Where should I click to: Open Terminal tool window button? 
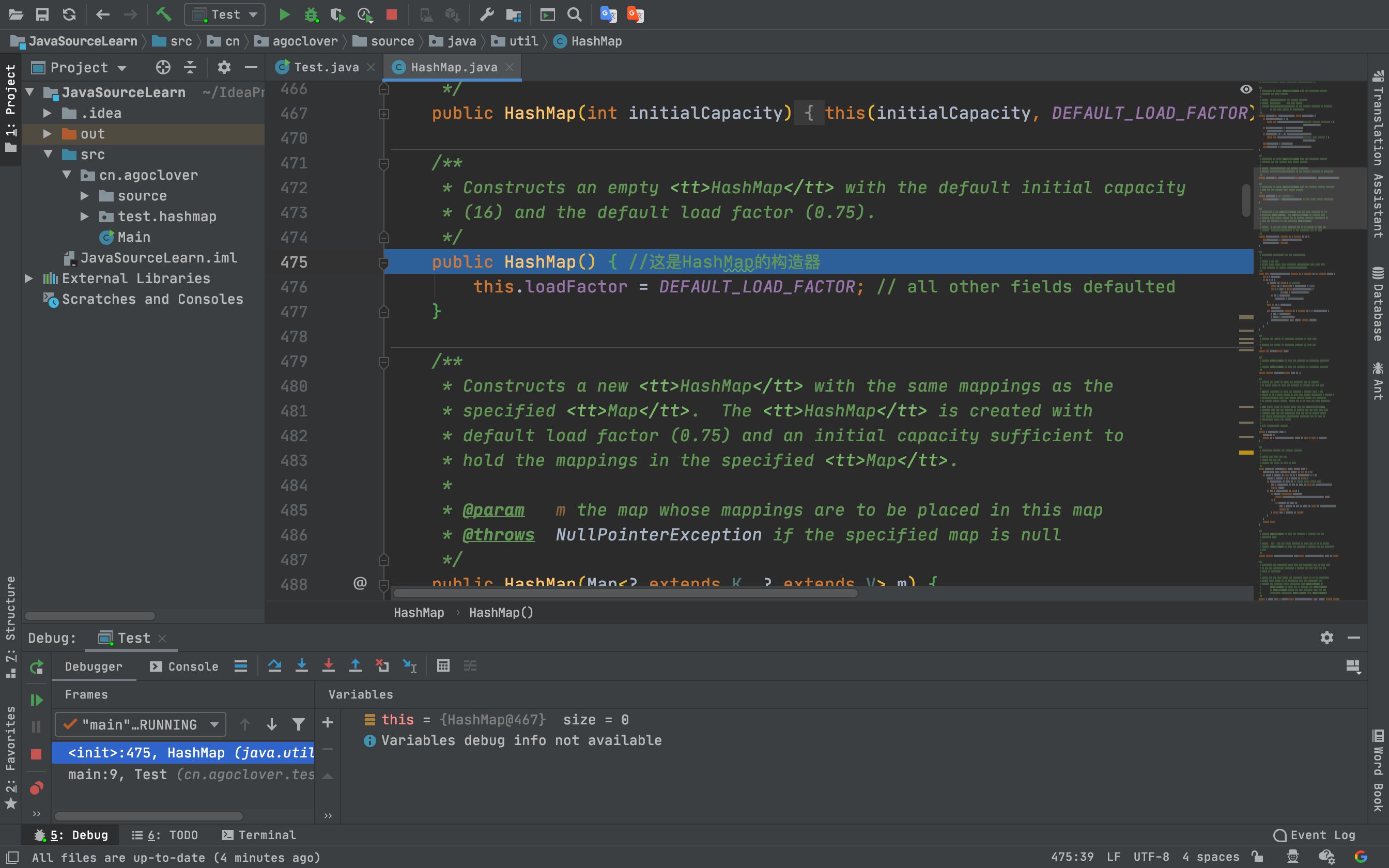coord(259,835)
